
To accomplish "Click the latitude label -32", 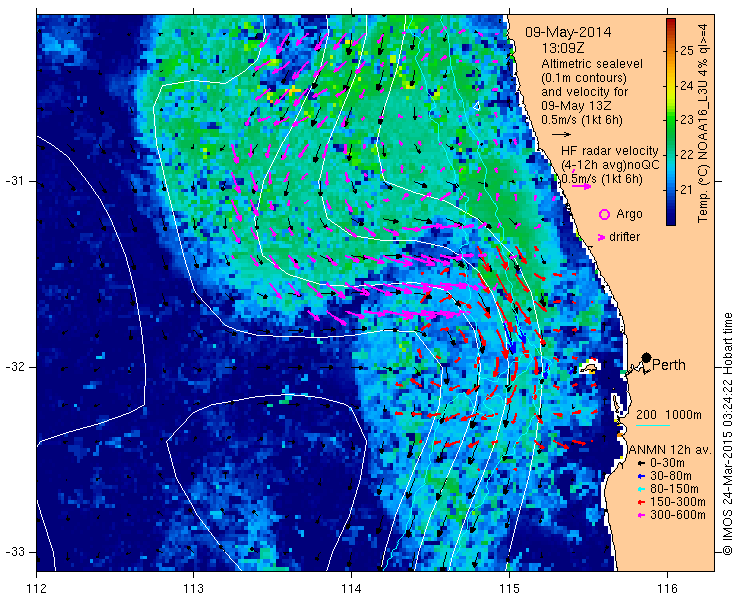I will click(15, 367).
